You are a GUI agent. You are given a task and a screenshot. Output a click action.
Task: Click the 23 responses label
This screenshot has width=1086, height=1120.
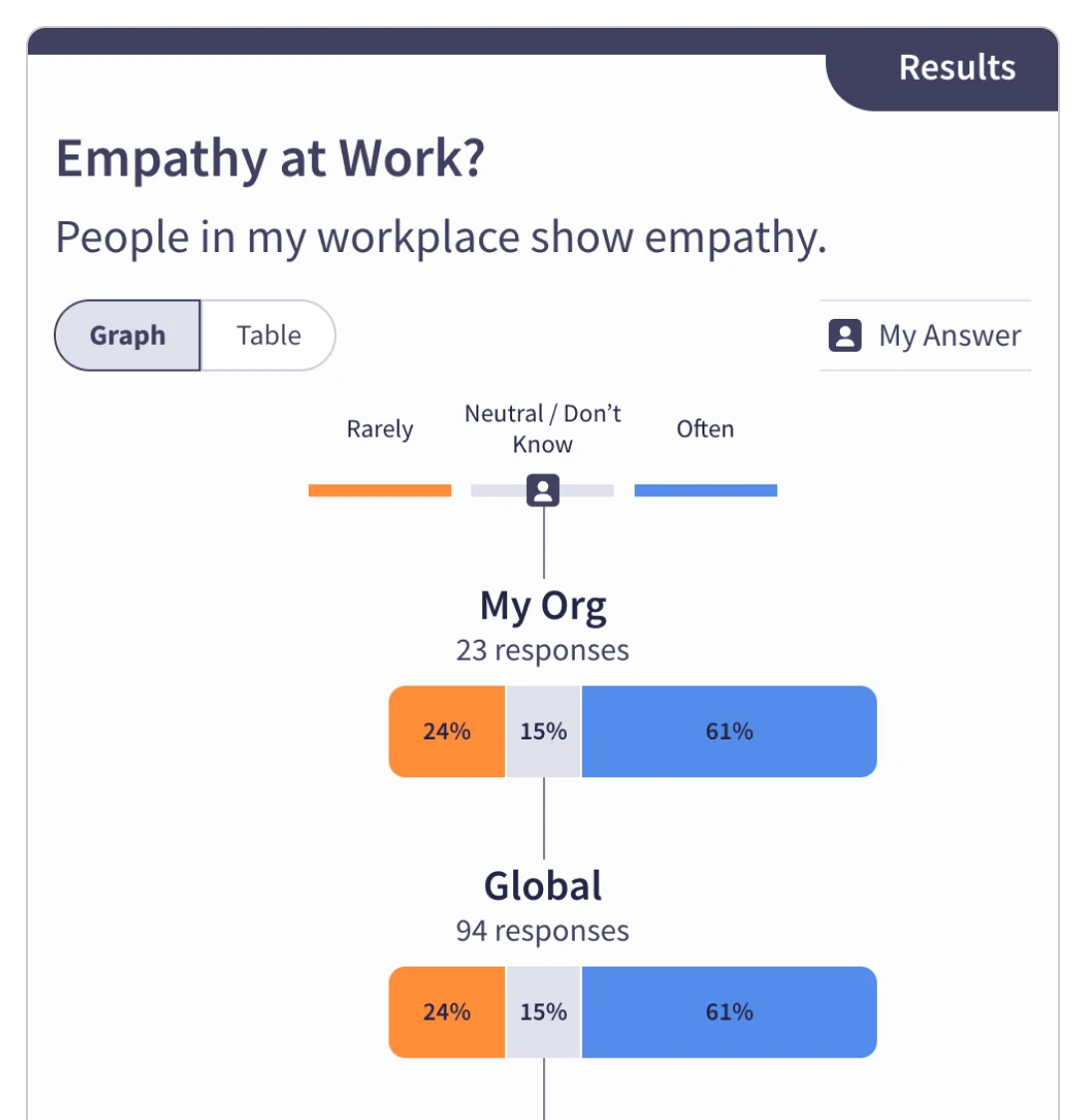point(543,650)
